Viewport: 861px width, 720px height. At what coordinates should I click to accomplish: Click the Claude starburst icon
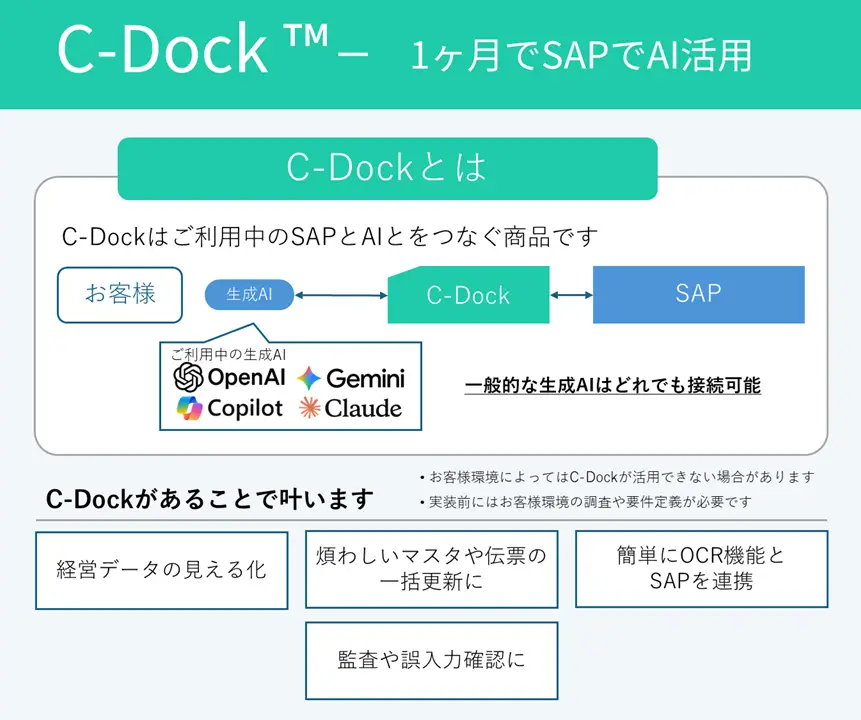309,408
